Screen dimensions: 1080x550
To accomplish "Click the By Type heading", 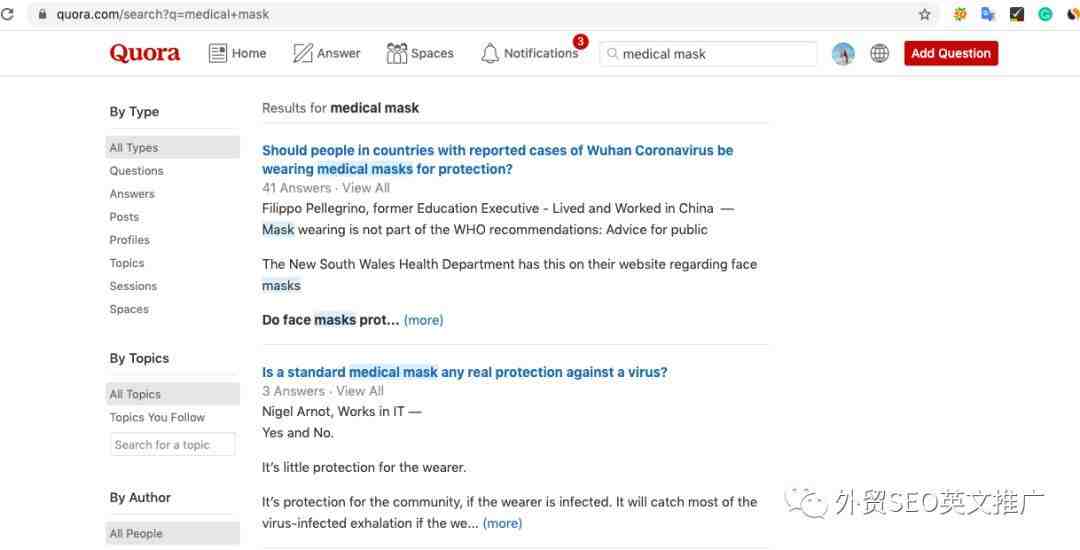I will 134,112.
